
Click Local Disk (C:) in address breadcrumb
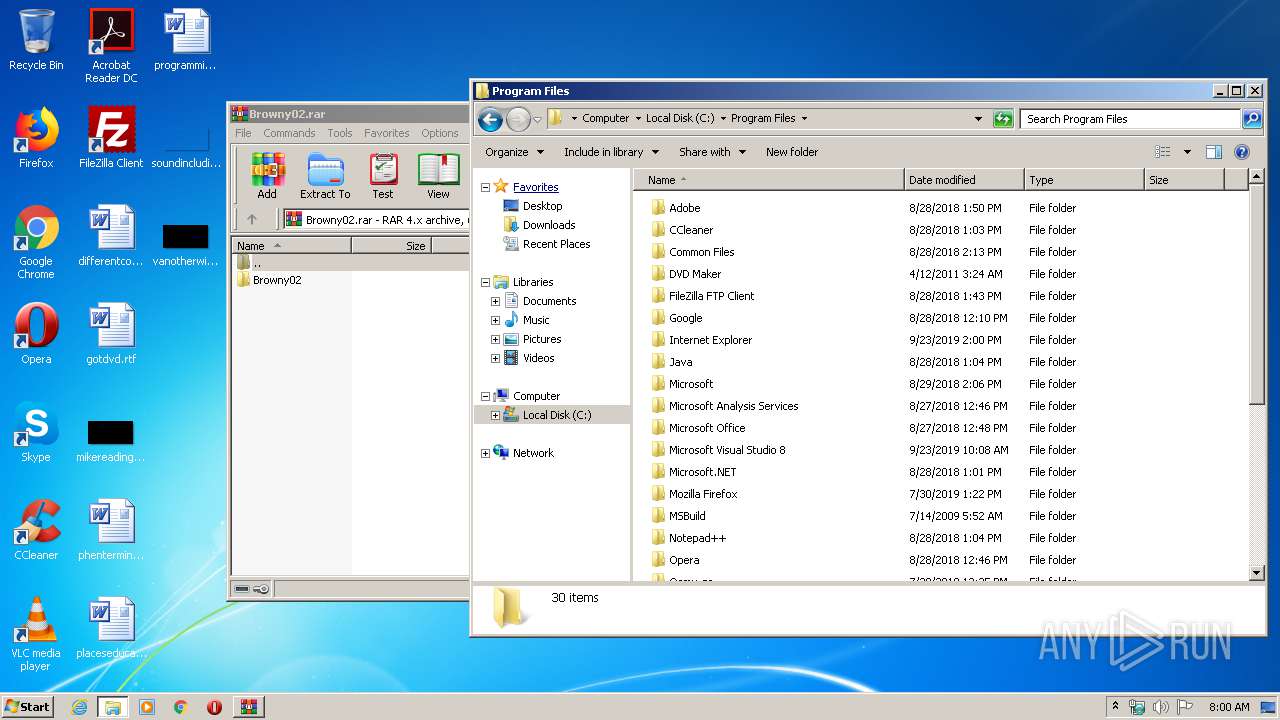(x=680, y=118)
